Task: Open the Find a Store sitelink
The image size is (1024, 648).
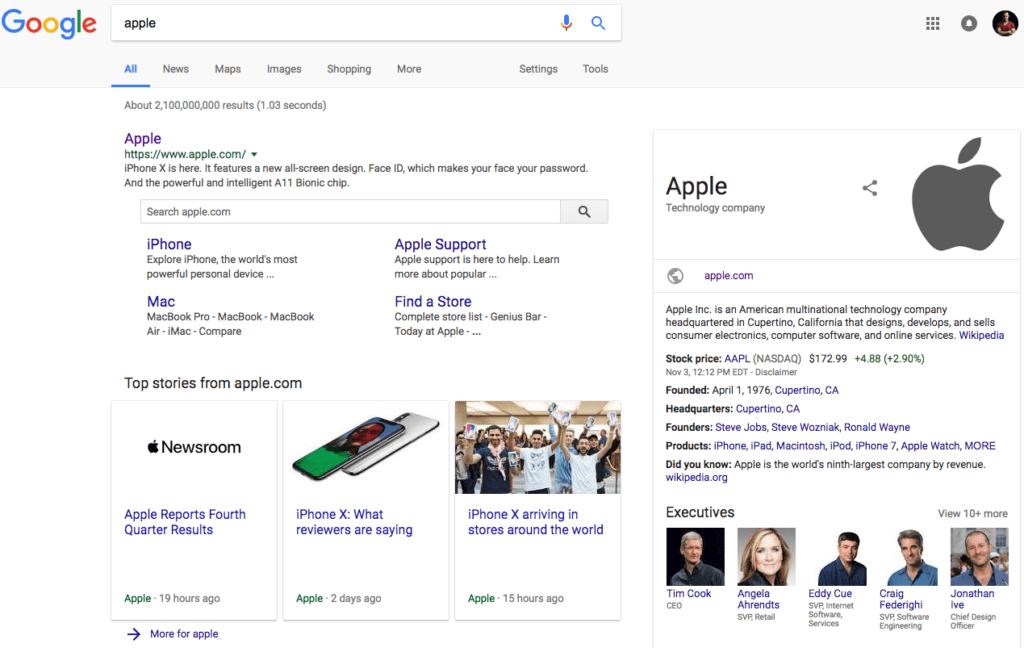Action: pyautogui.click(x=432, y=302)
